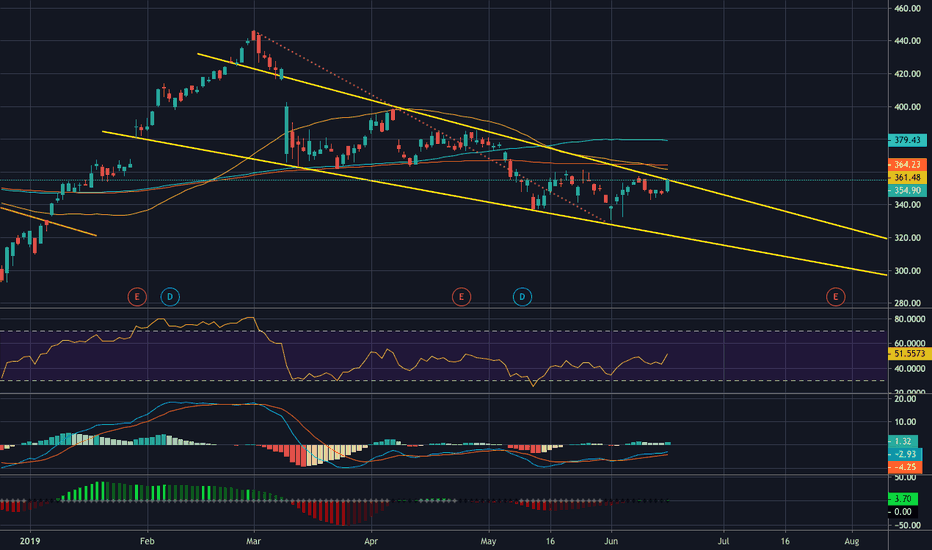Image resolution: width=932 pixels, height=550 pixels.
Task: Click the green 3.70 indicator value
Action: pyautogui.click(x=903, y=499)
